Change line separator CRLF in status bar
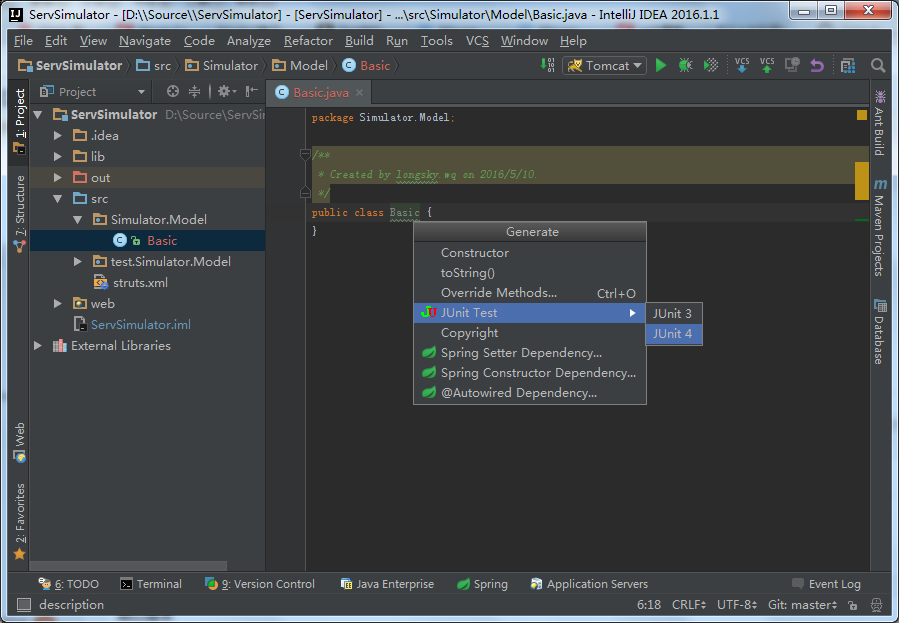Image resolution: width=899 pixels, height=623 pixels. point(689,605)
